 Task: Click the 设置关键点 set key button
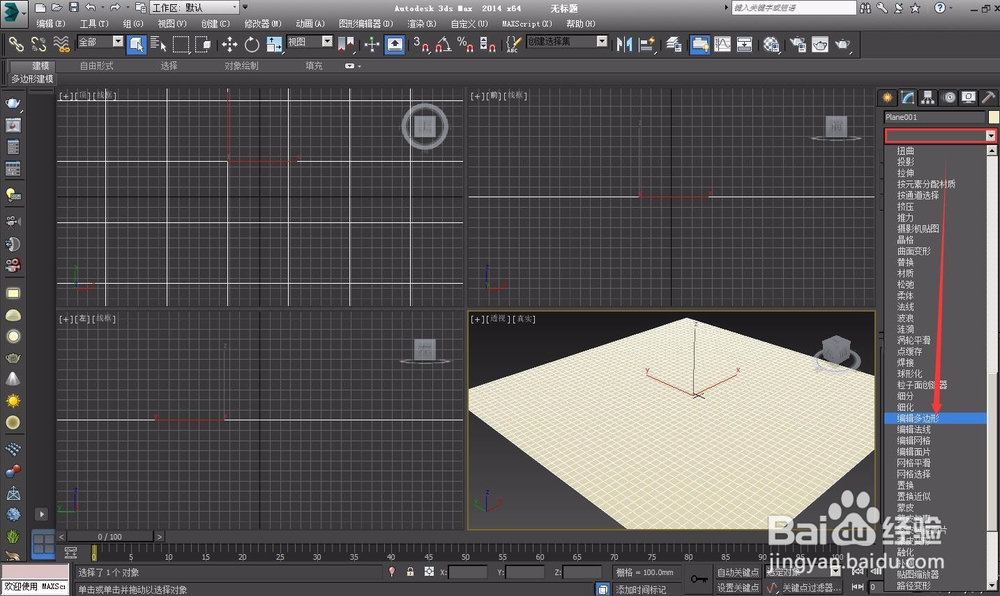[x=738, y=588]
